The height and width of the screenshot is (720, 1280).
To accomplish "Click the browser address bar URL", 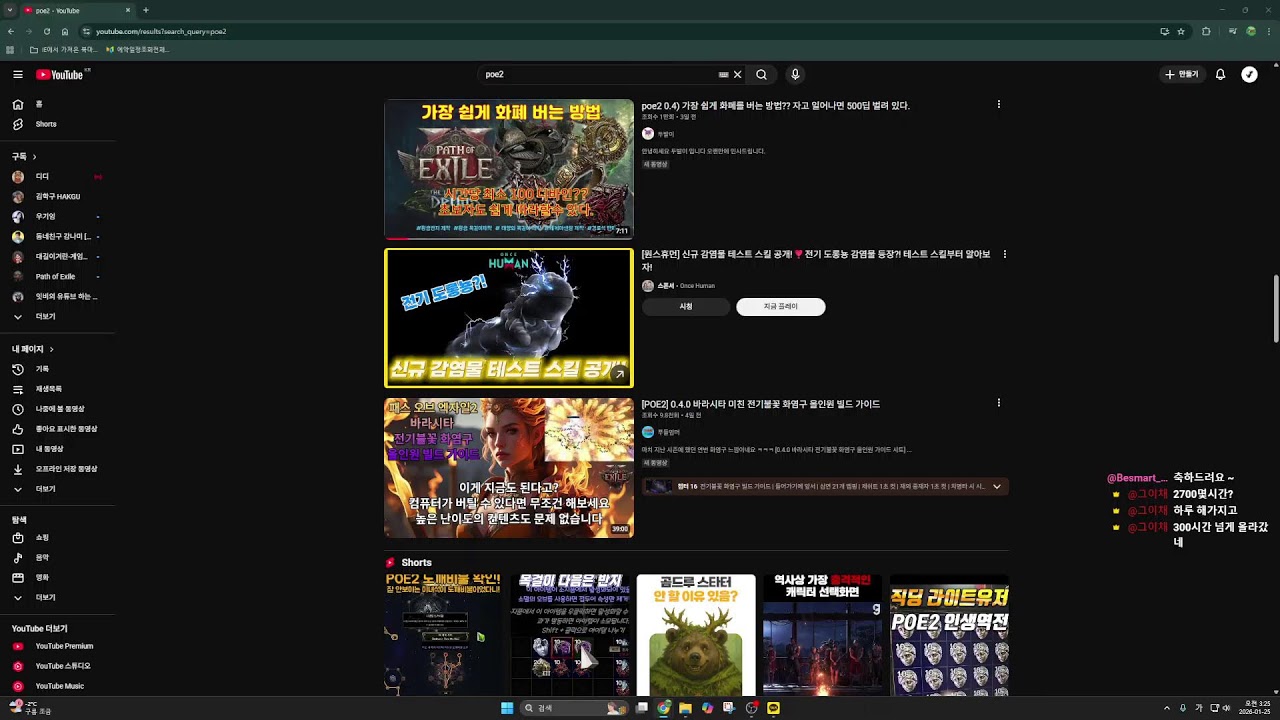I will coord(161,31).
